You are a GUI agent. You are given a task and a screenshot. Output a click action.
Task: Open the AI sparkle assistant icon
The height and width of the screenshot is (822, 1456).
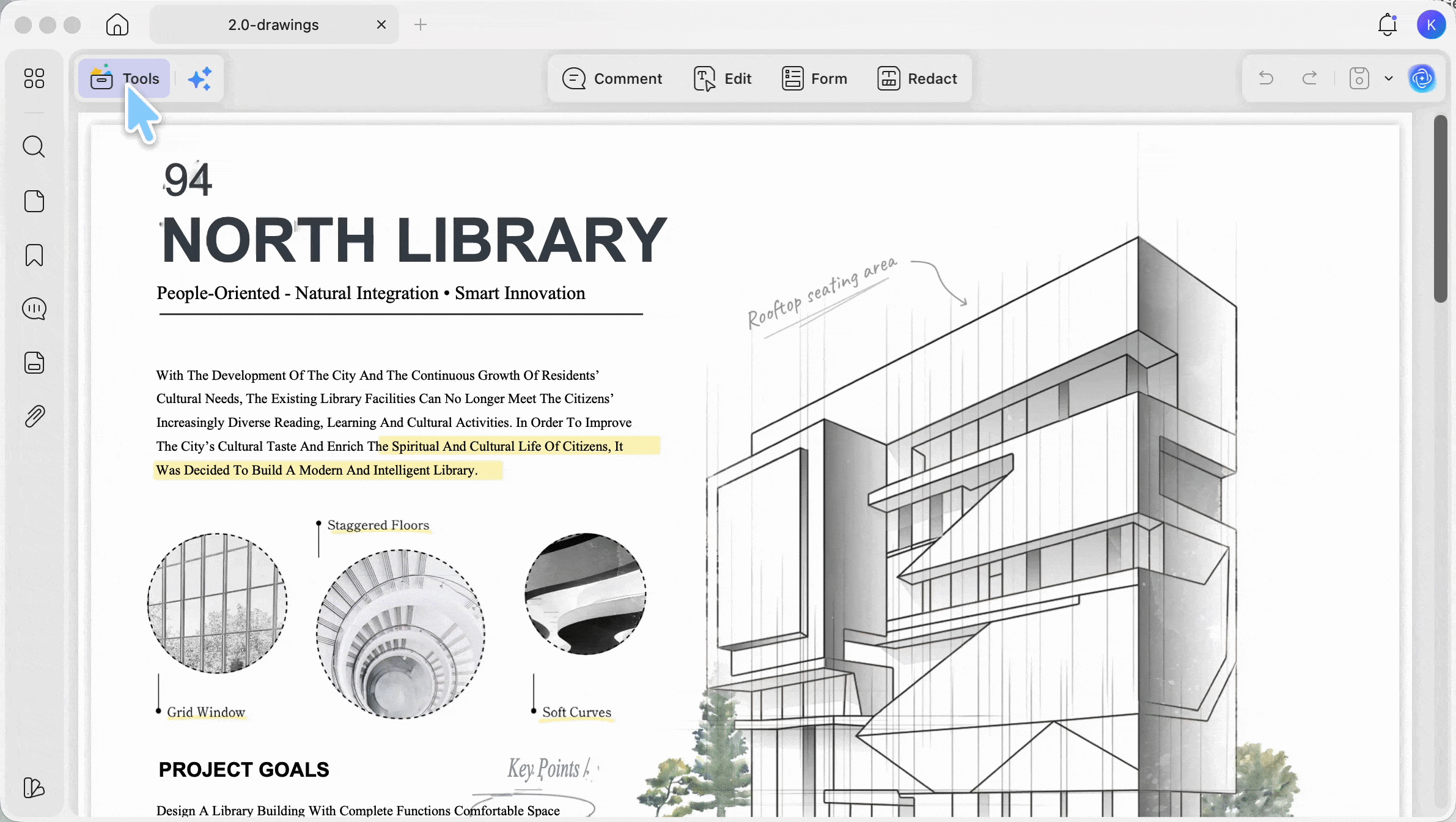(x=200, y=79)
